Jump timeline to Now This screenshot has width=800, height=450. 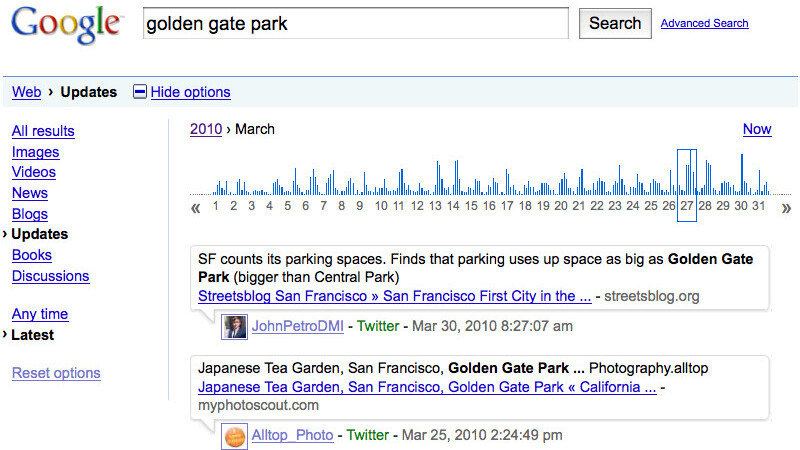click(x=757, y=129)
